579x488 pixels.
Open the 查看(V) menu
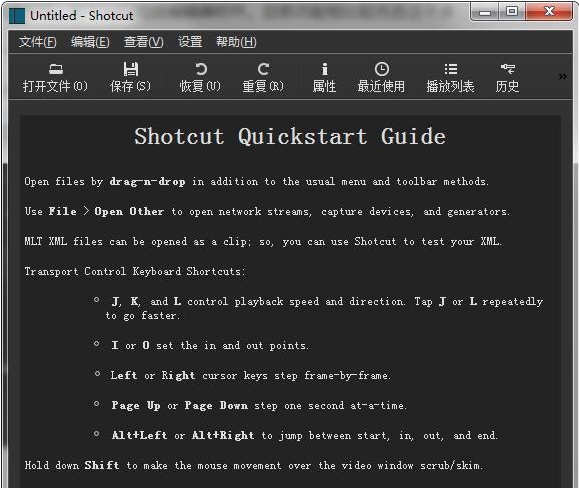[x=144, y=42]
